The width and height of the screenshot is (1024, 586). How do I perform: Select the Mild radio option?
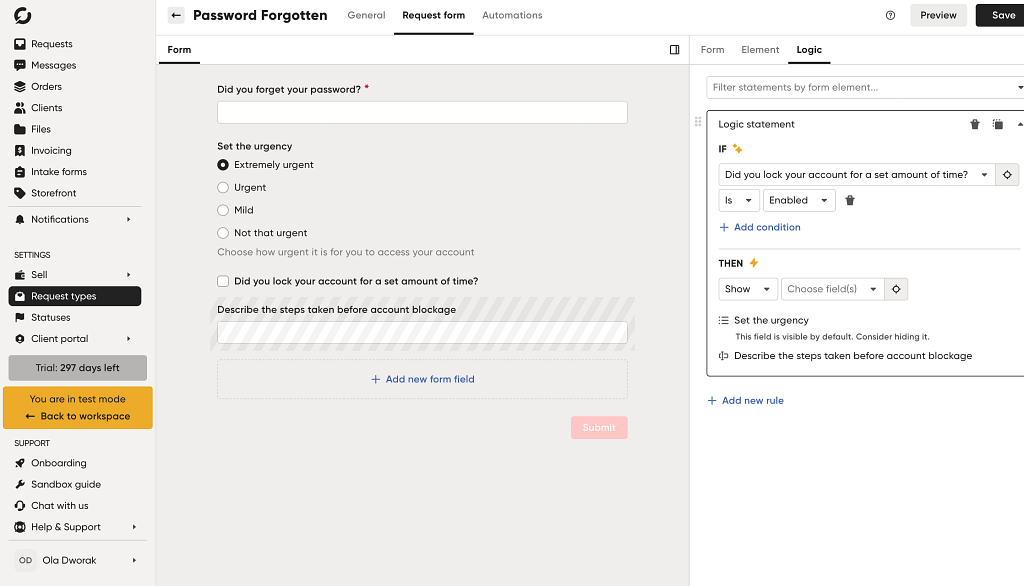[x=223, y=210]
